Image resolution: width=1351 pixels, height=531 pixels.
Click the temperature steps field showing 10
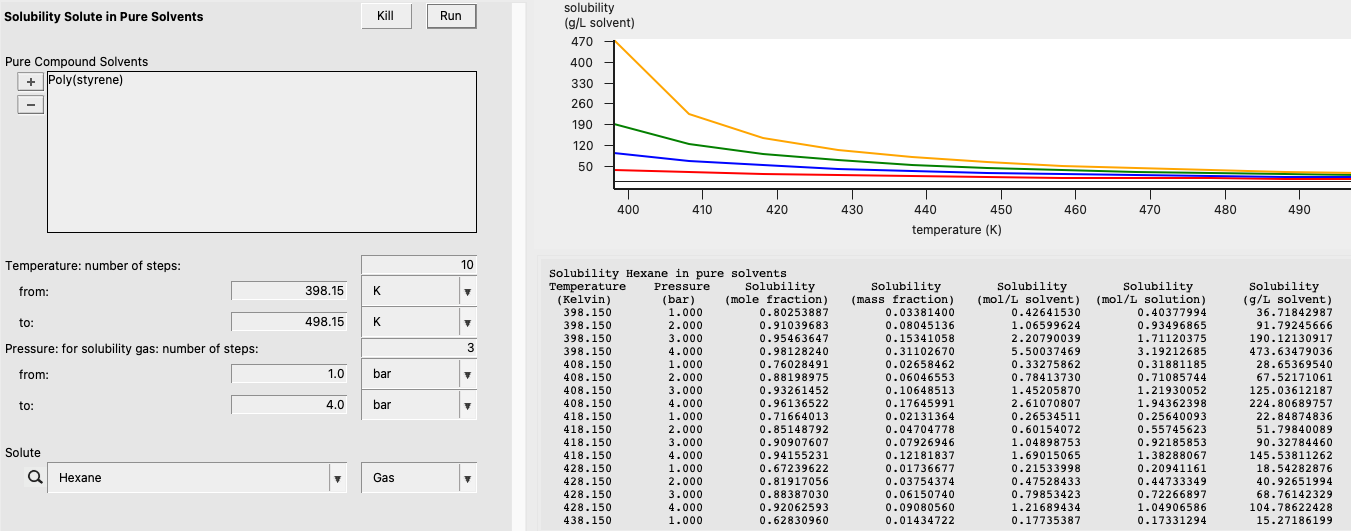[418, 265]
